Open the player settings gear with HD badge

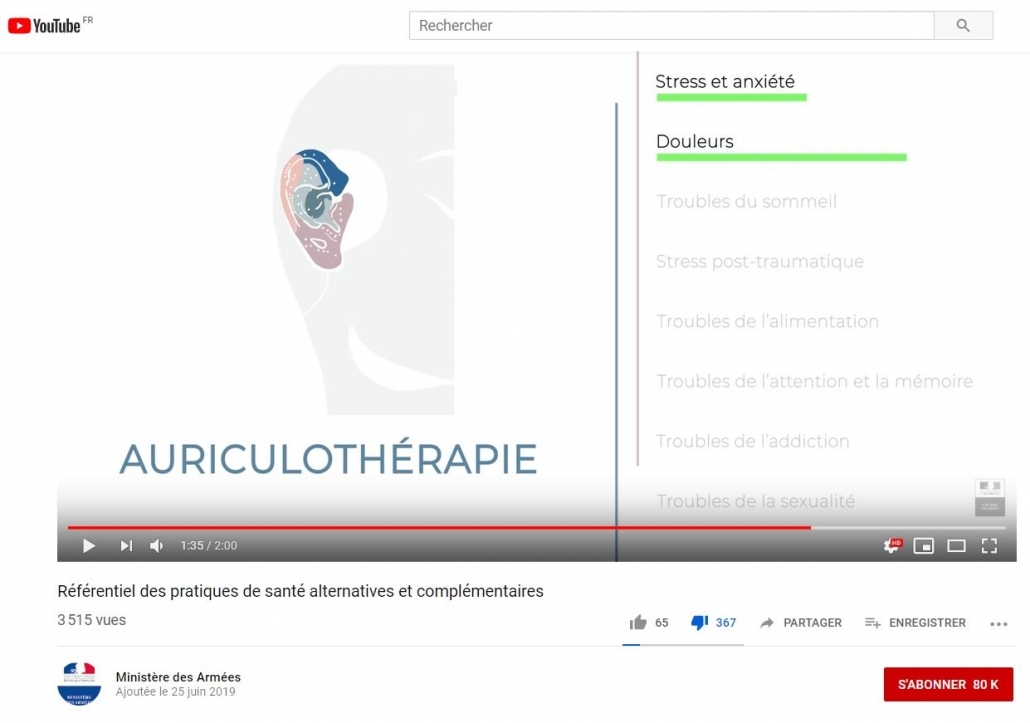pyautogui.click(x=891, y=546)
